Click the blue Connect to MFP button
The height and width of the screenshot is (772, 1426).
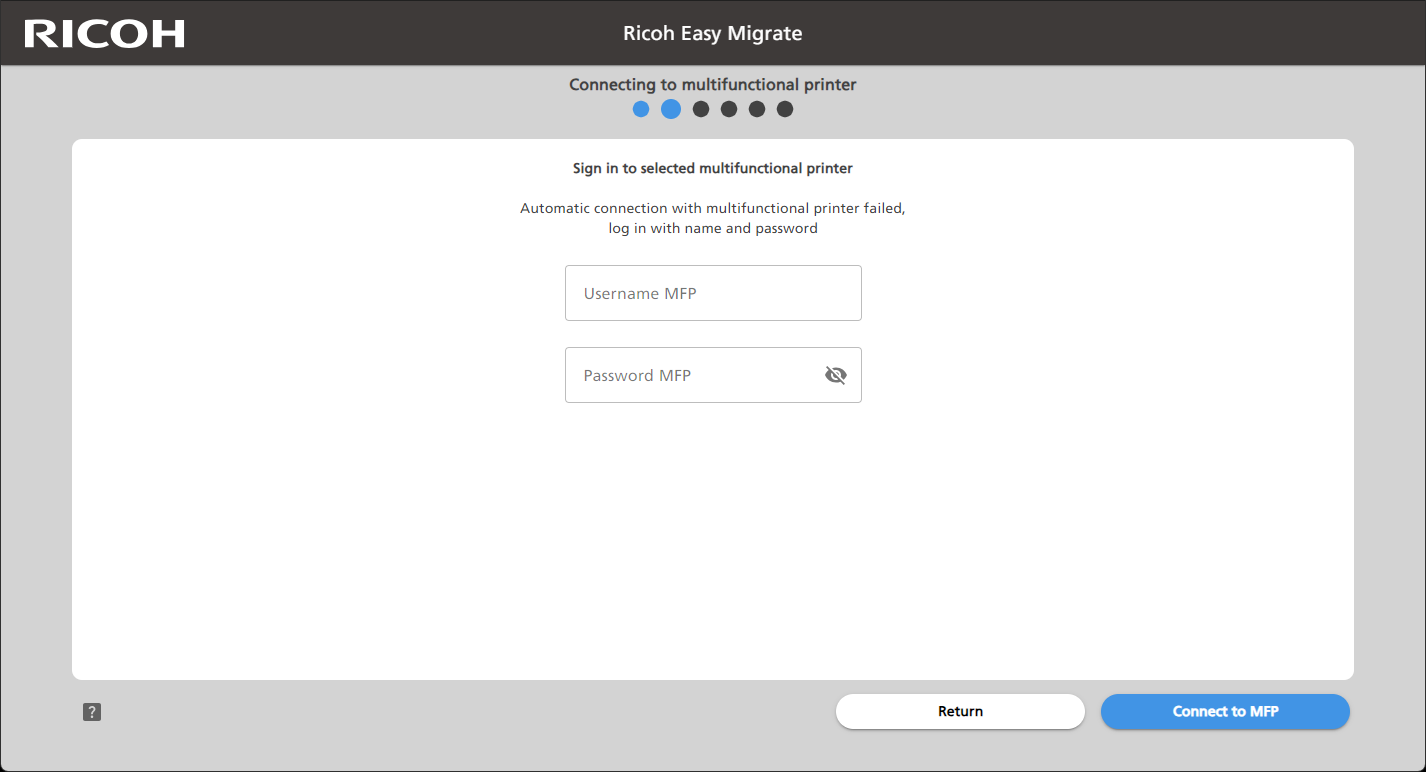1225,712
